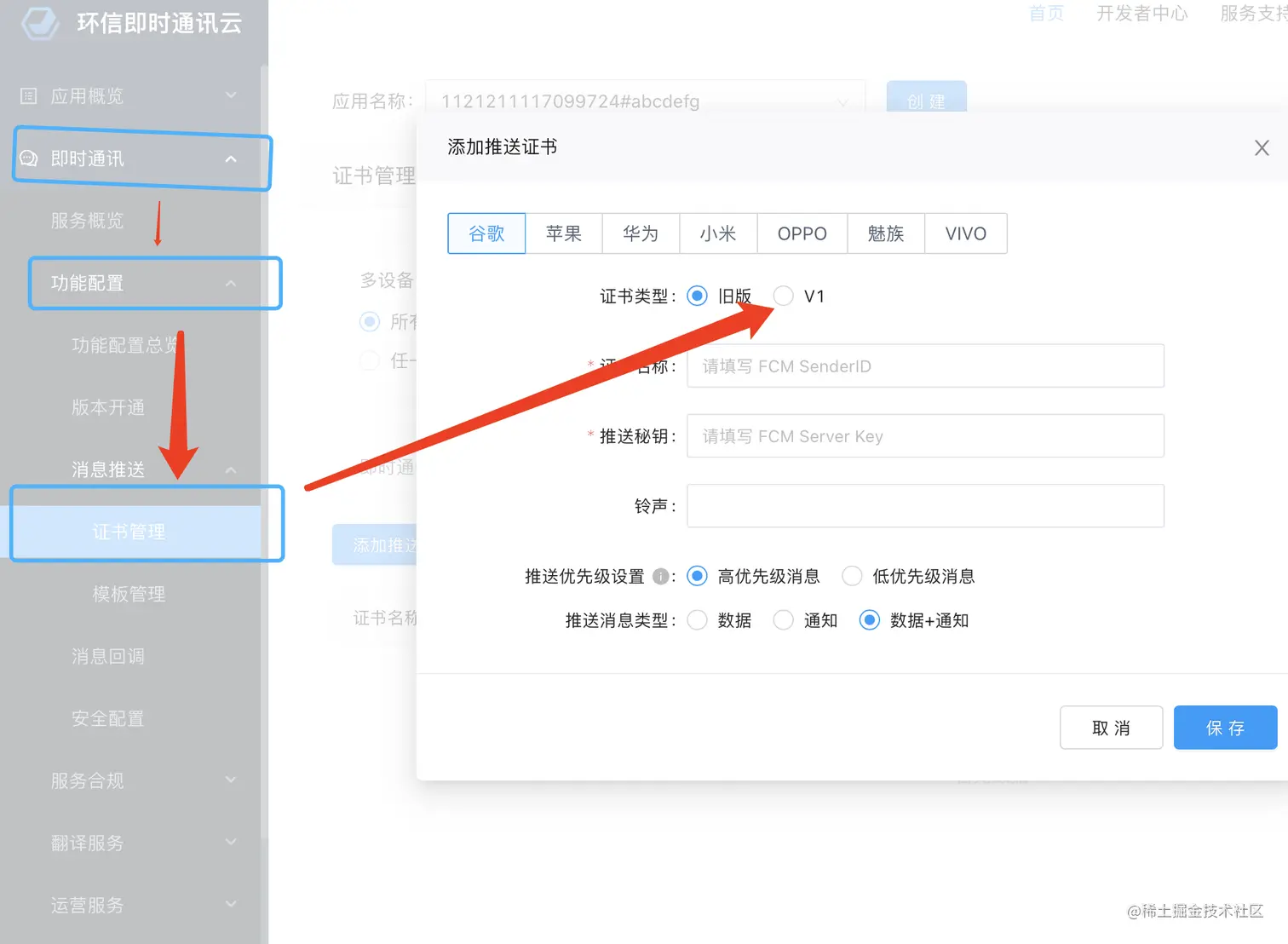Click the 取消 button
This screenshot has width=1288, height=944.
click(x=1111, y=728)
